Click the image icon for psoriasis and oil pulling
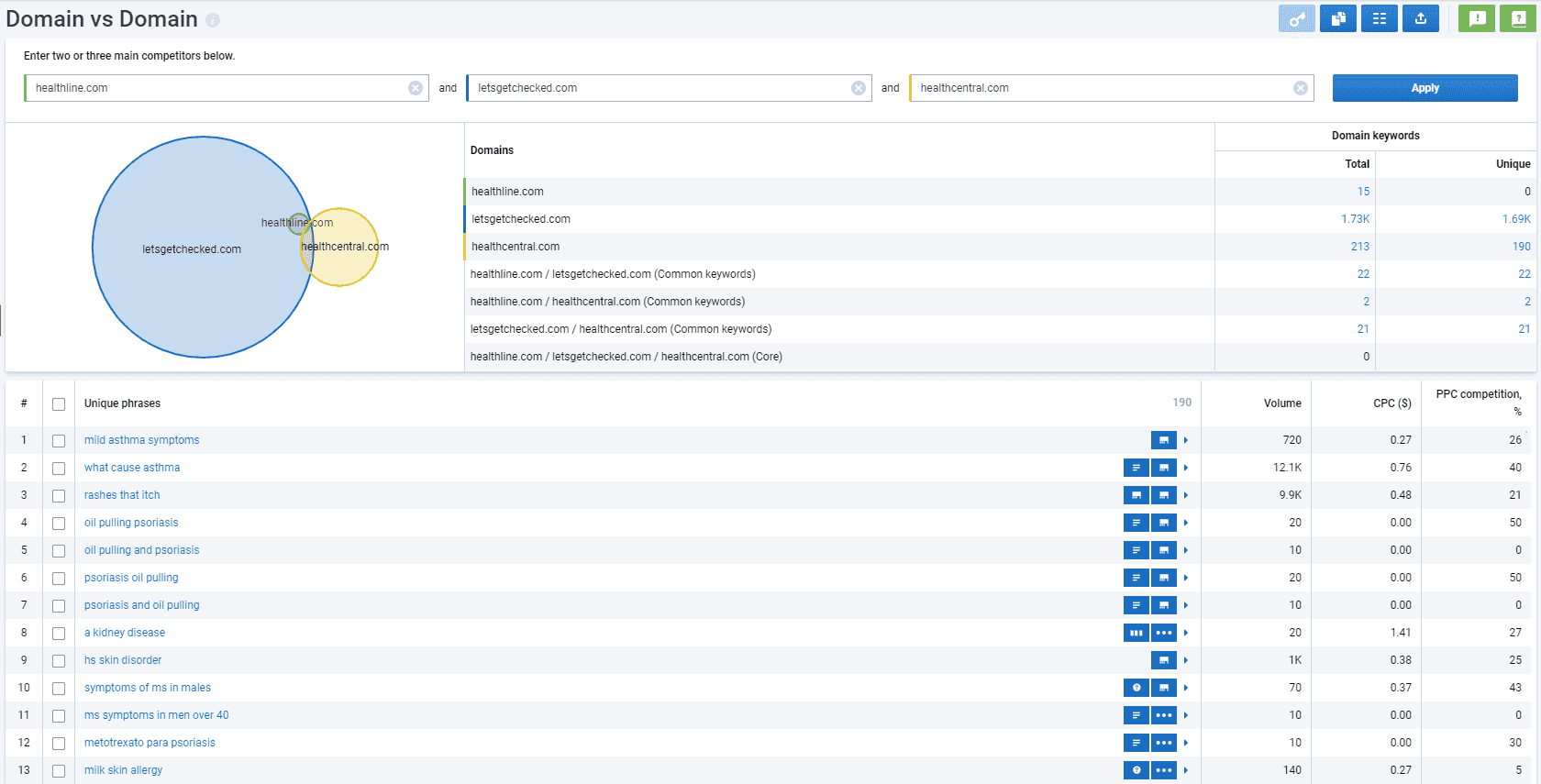This screenshot has width=1541, height=784. [1164, 605]
